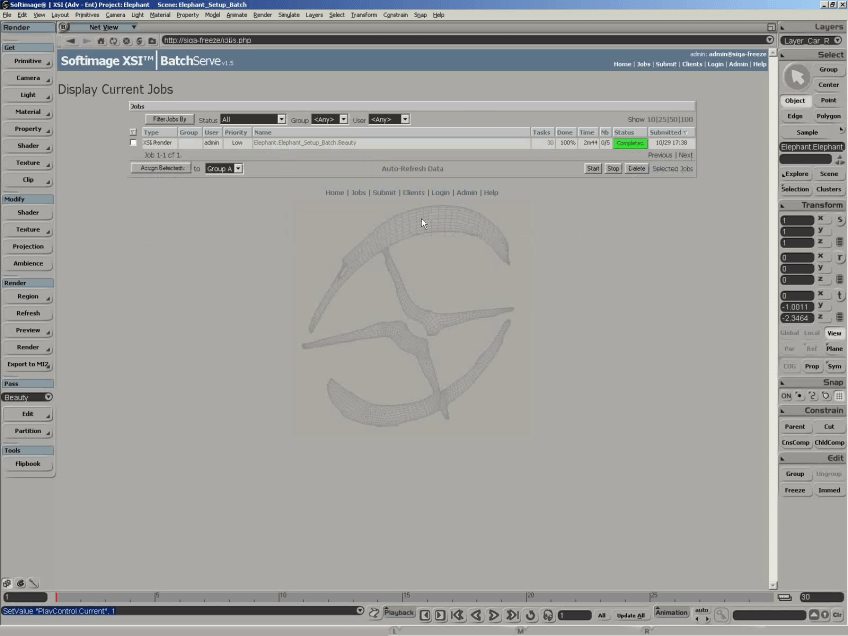This screenshot has width=848, height=636.
Task: Click the Submit link in header navigation
Action: click(x=665, y=64)
